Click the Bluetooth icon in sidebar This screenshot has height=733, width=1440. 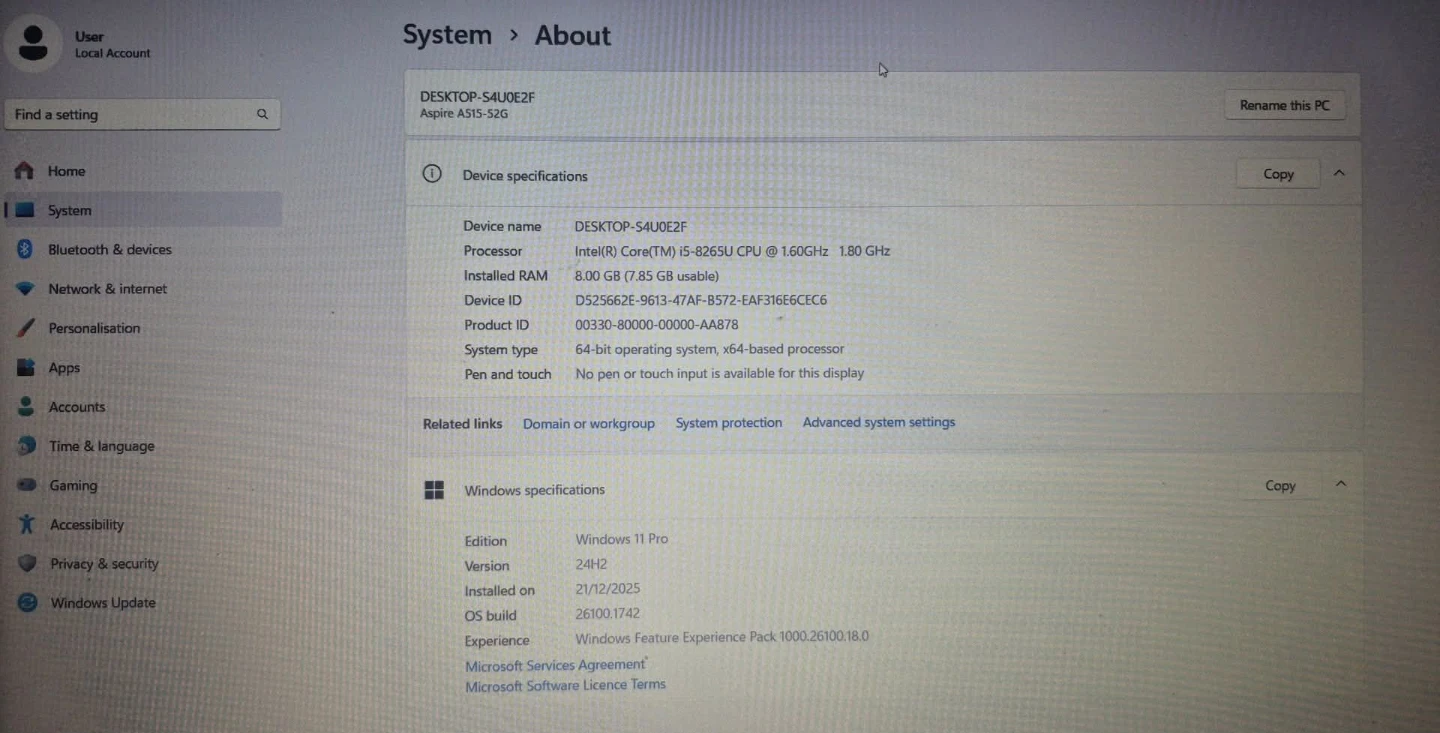pos(26,249)
